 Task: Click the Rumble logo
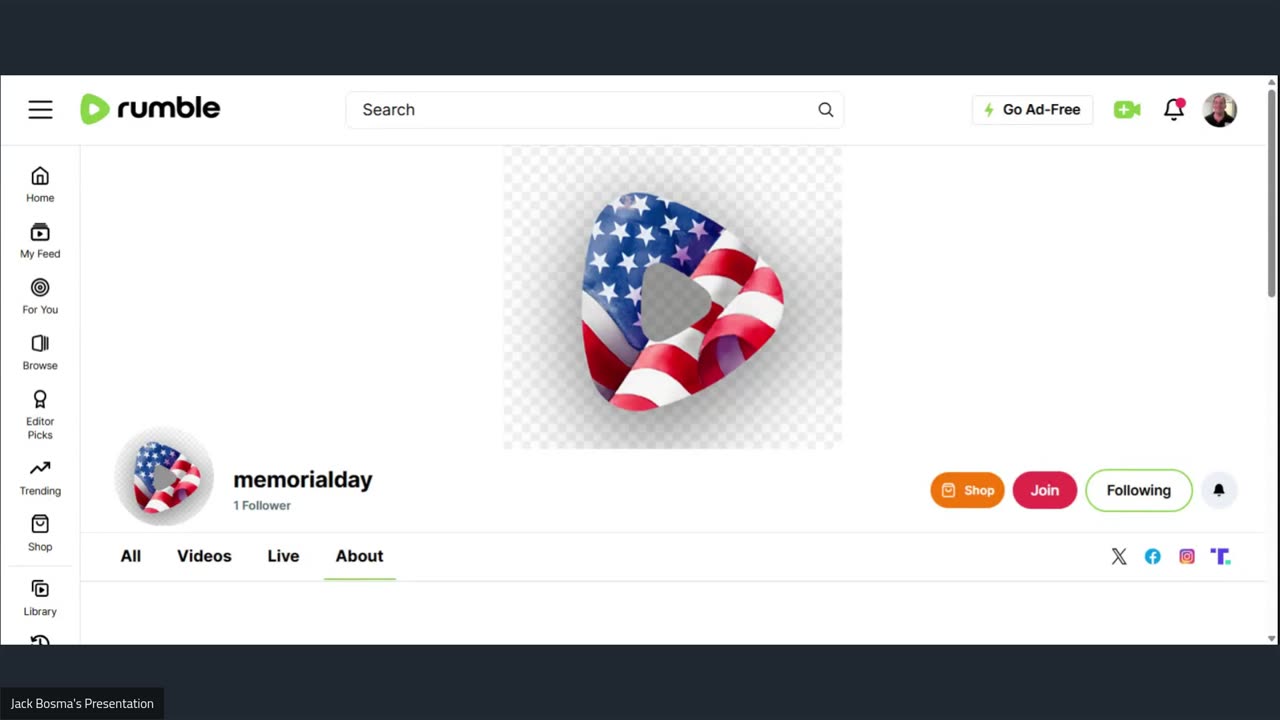[150, 109]
